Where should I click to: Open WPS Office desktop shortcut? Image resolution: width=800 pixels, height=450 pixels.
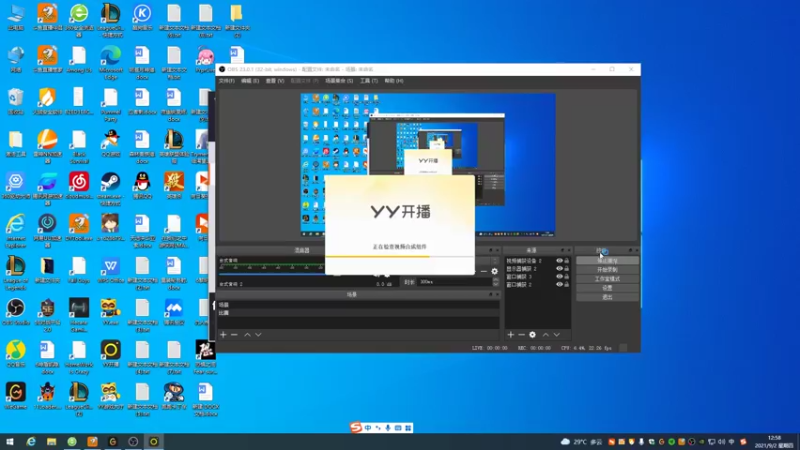pyautogui.click(x=110, y=270)
